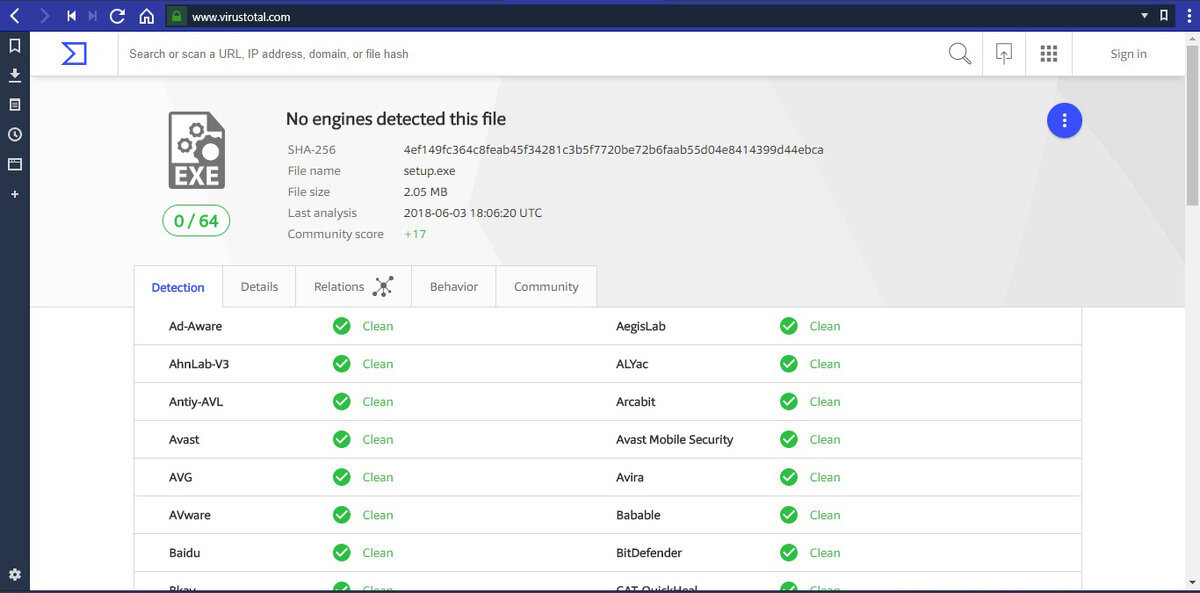Click the 2.05 MB file size value
Screen dimensions: 1200x593
pos(425,192)
